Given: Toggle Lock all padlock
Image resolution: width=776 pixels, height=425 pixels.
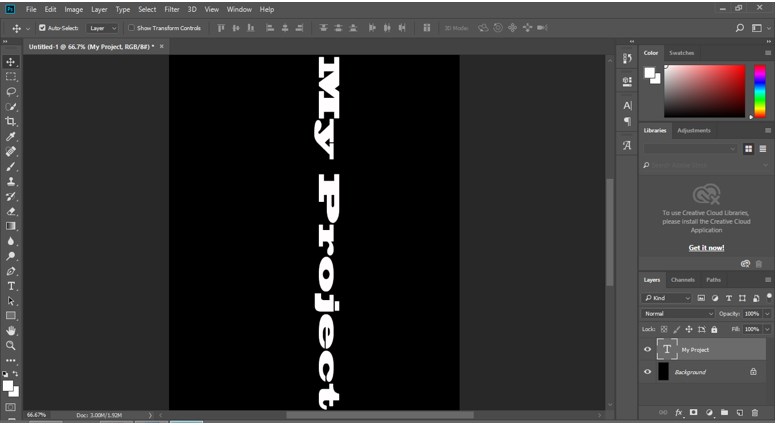Looking at the screenshot, I should 714,329.
